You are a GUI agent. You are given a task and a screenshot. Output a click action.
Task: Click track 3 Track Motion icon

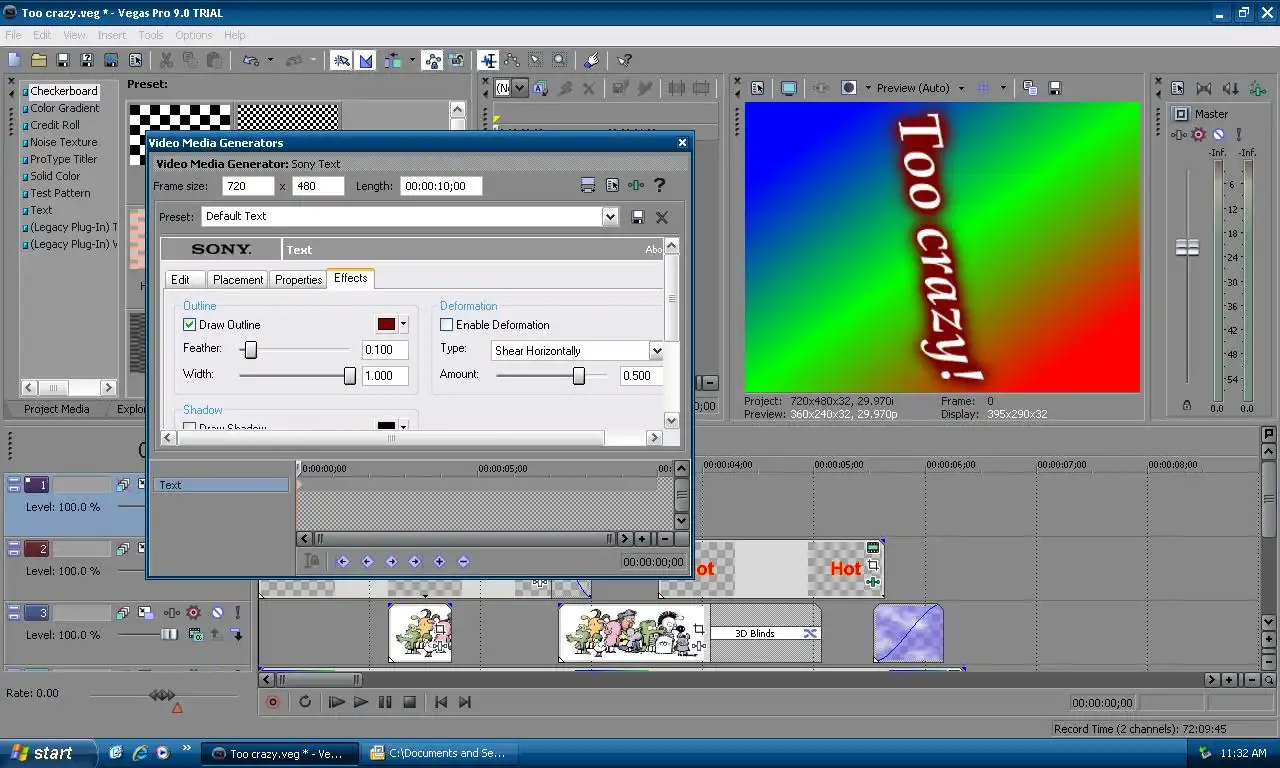(x=146, y=612)
